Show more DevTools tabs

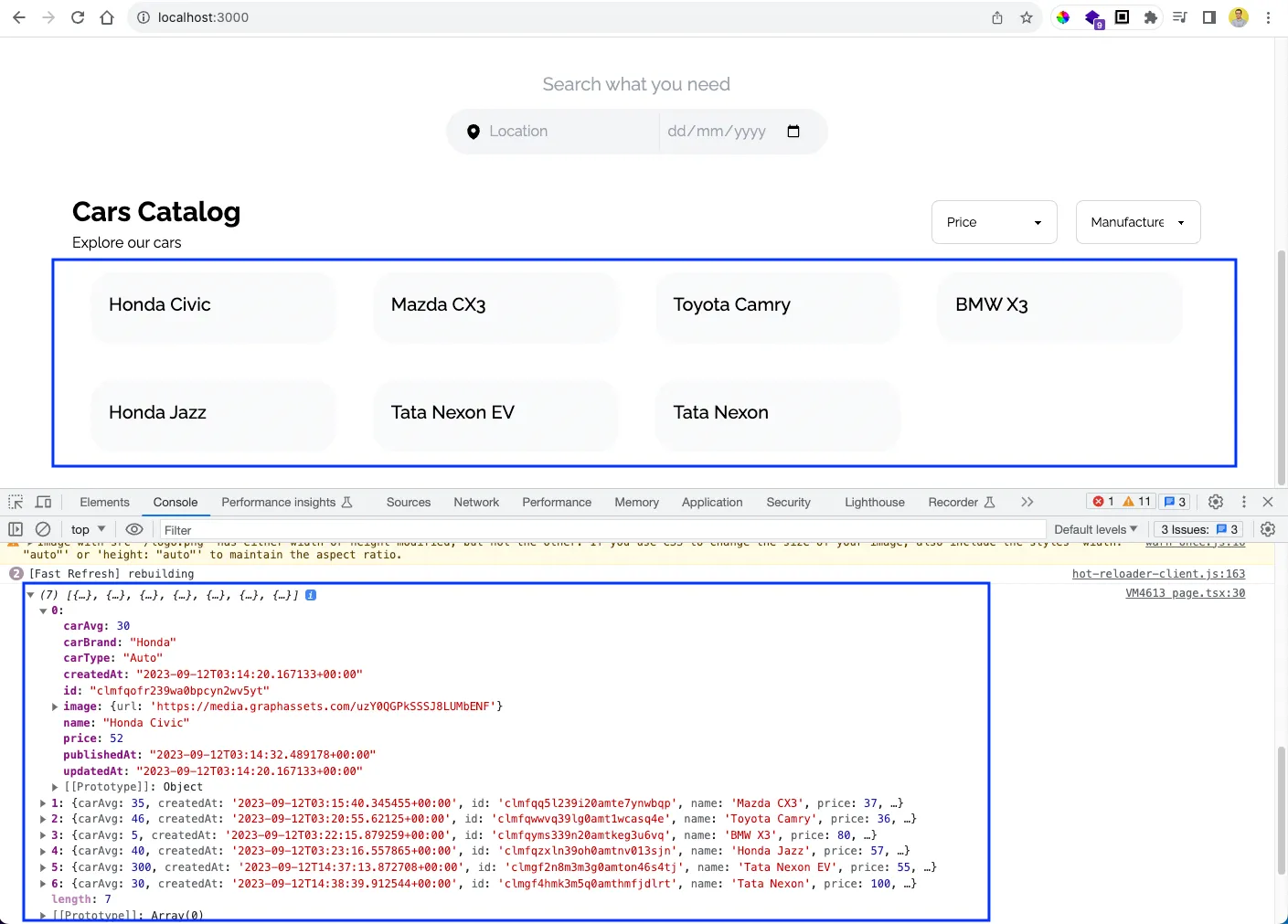(x=1027, y=502)
